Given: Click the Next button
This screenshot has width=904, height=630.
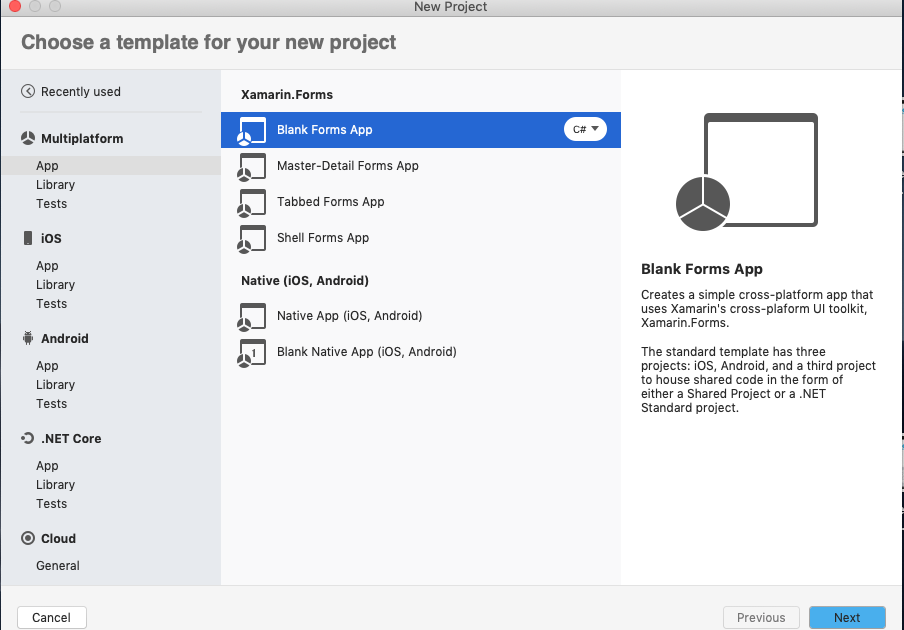Looking at the screenshot, I should [846, 617].
